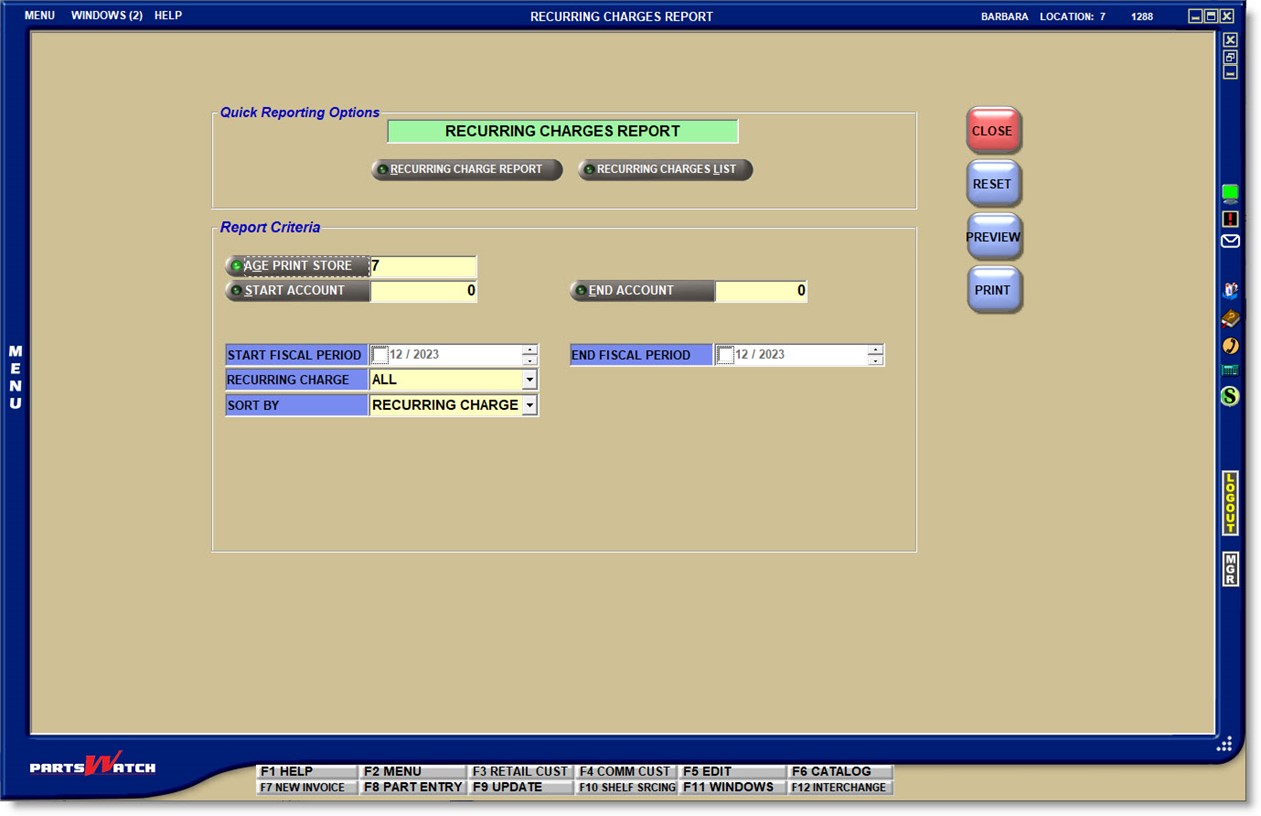Viewport: 1261px width, 816px height.
Task: Click the orange telephone icon
Action: 1230,346
